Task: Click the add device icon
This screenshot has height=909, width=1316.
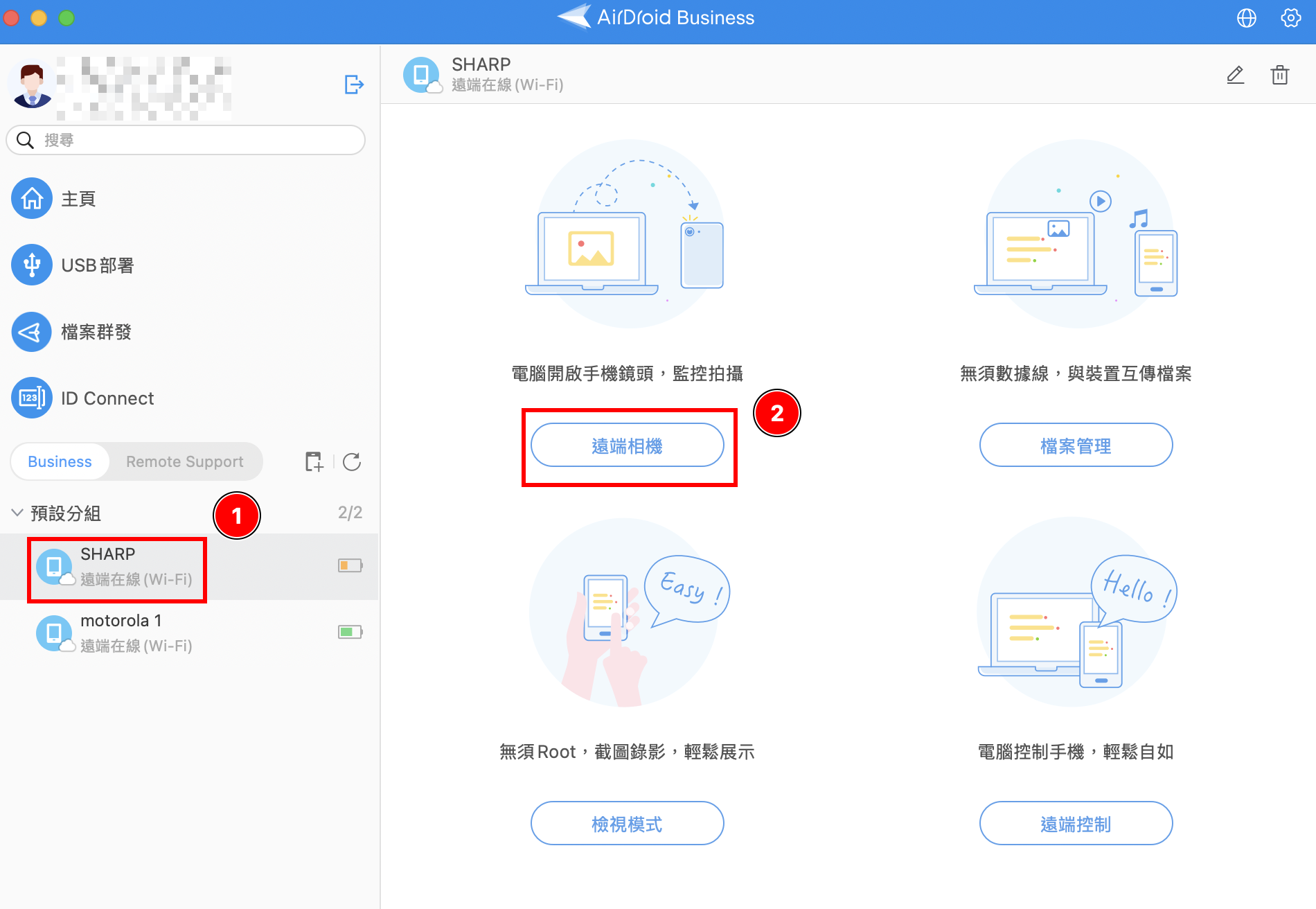Action: [x=314, y=461]
